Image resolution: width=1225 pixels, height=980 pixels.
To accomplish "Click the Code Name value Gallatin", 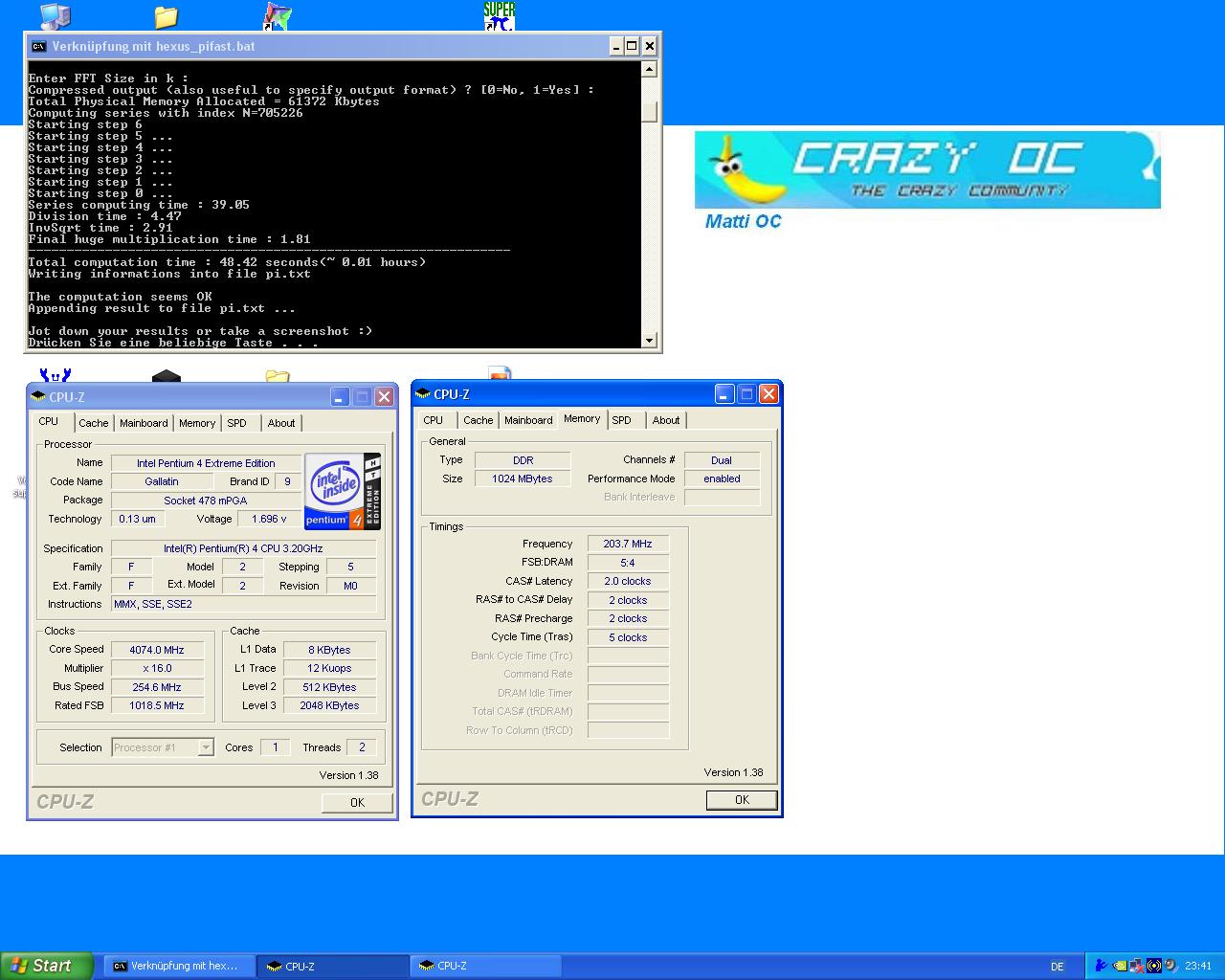I will coord(162,481).
